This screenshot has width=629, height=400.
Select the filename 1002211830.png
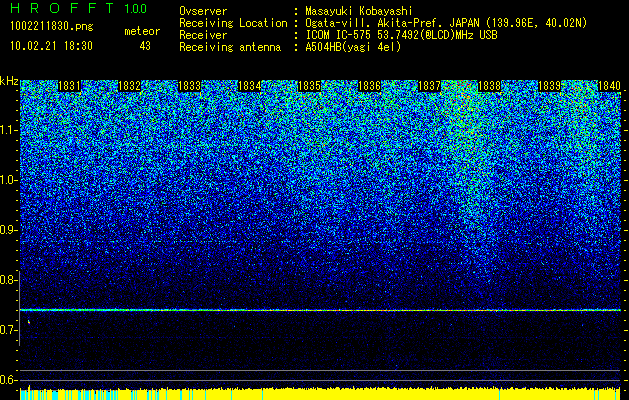pyautogui.click(x=52, y=26)
